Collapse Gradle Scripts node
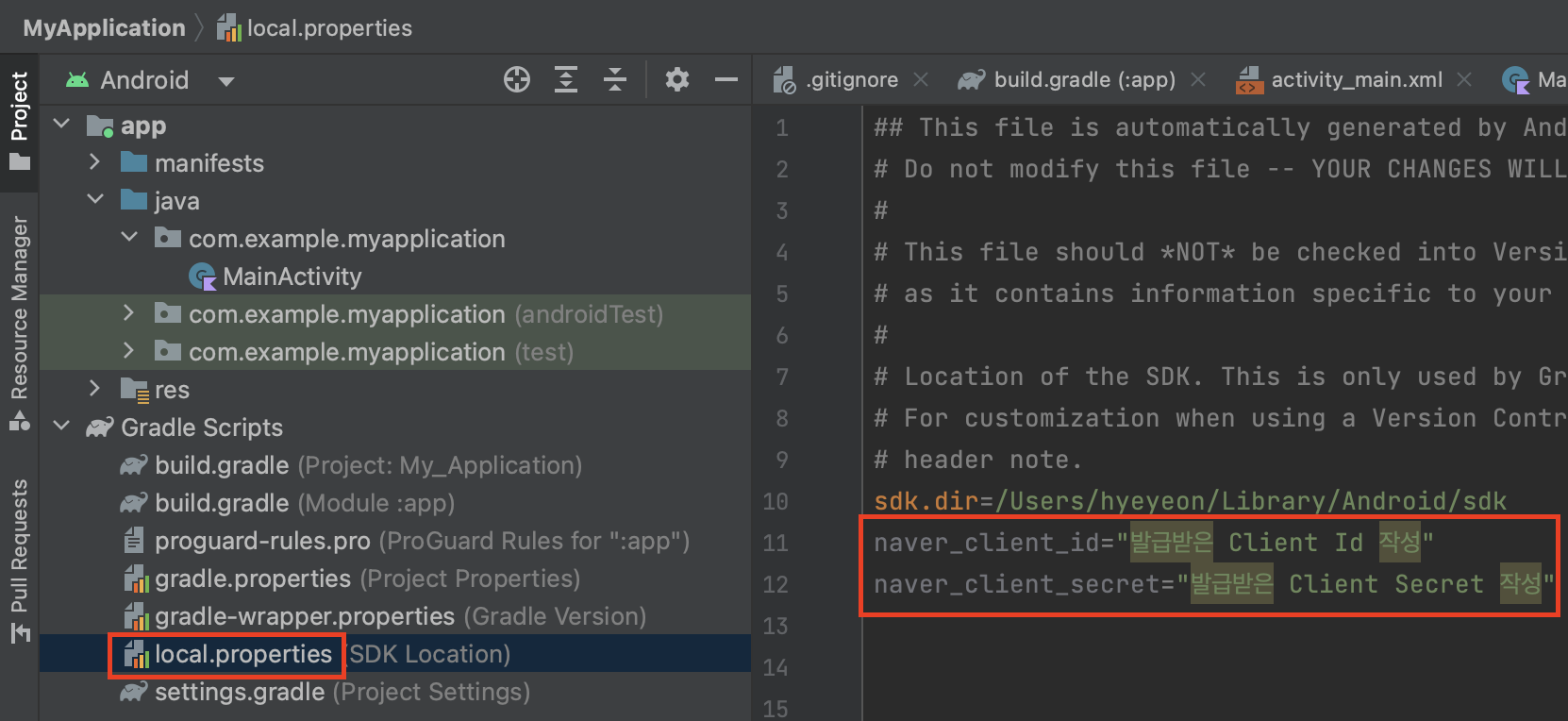1568x721 pixels. (x=62, y=426)
